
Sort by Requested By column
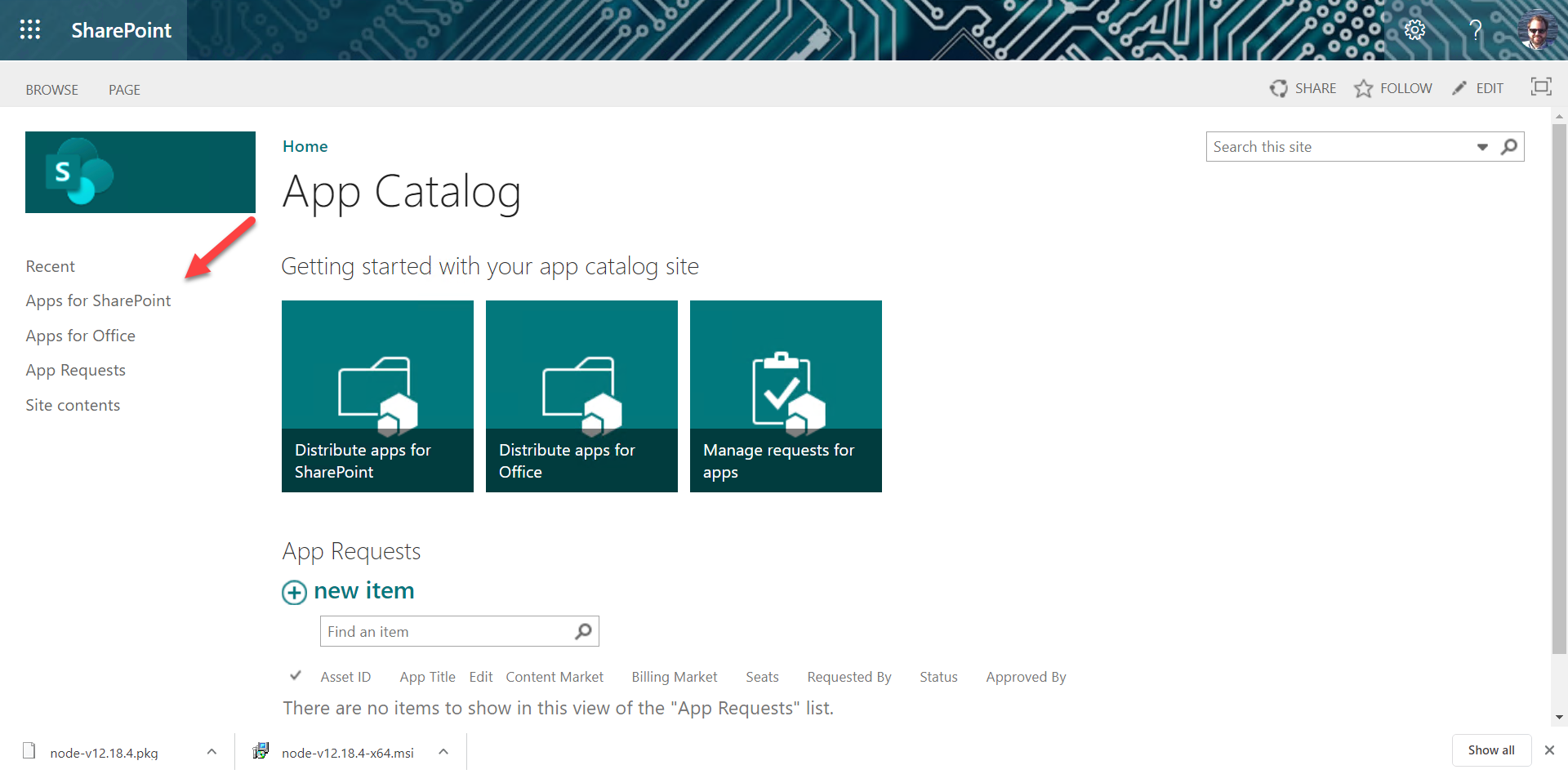coord(849,677)
